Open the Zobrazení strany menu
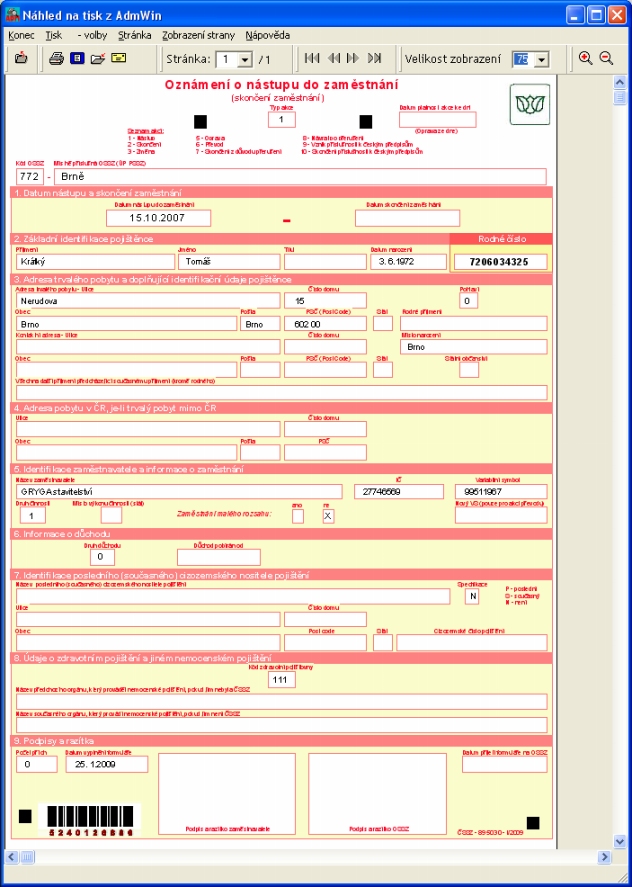 click(198, 35)
